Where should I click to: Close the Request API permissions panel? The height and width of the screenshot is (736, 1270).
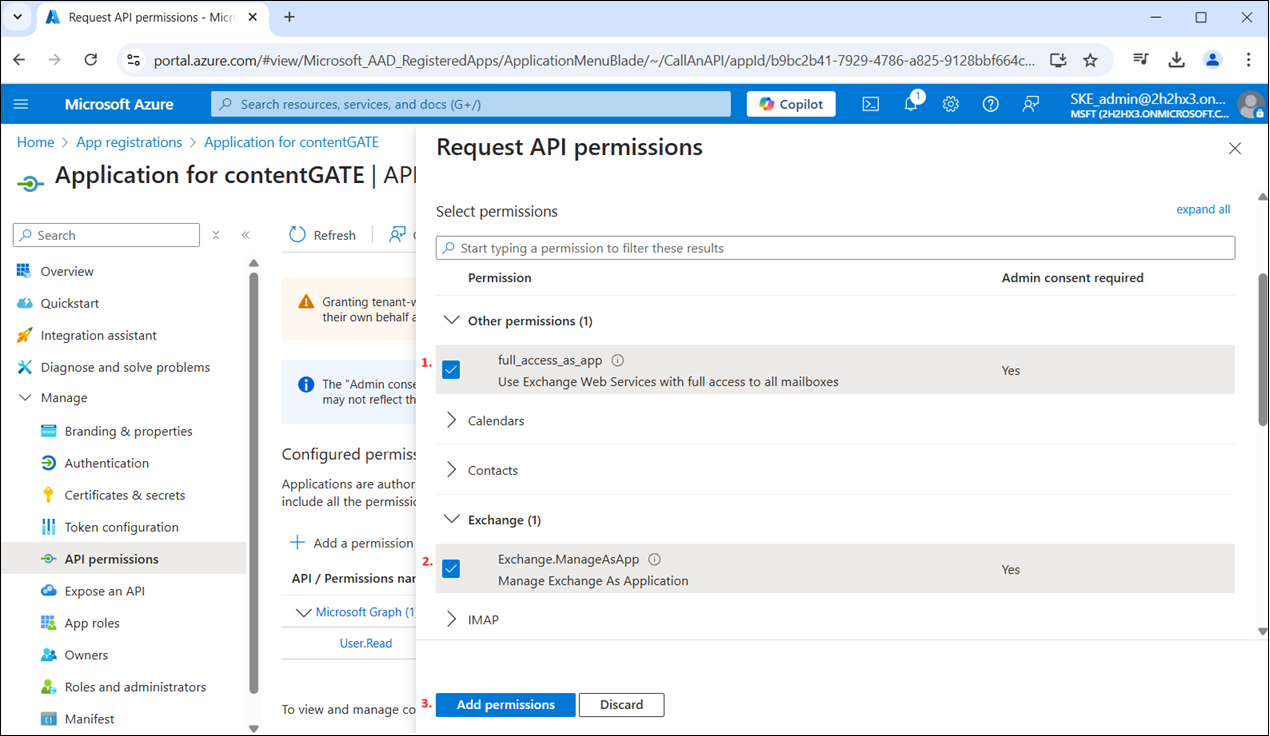1234,149
